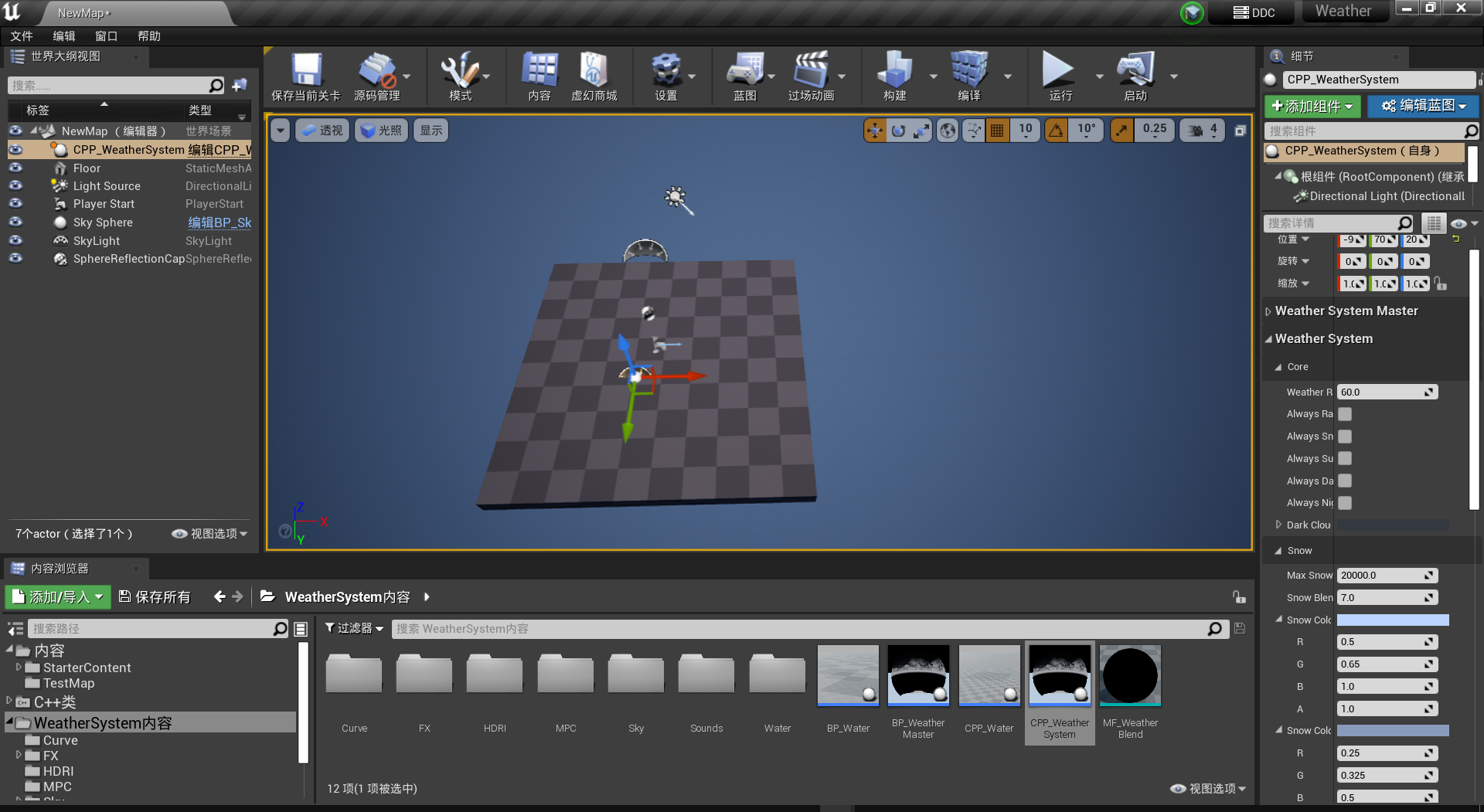The width and height of the screenshot is (1484, 812).
Task: Toggle SkyLight visibility in World Outliner
Action: 15,240
